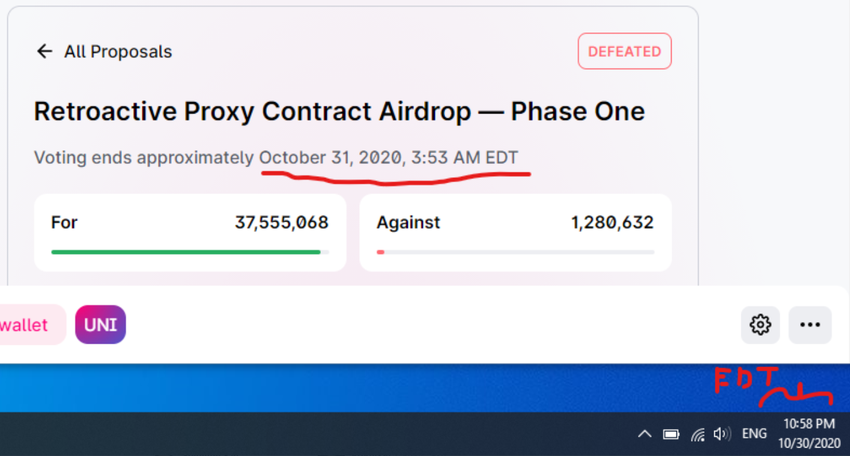Click the pink wallet button
The height and width of the screenshot is (456, 850).
30,325
